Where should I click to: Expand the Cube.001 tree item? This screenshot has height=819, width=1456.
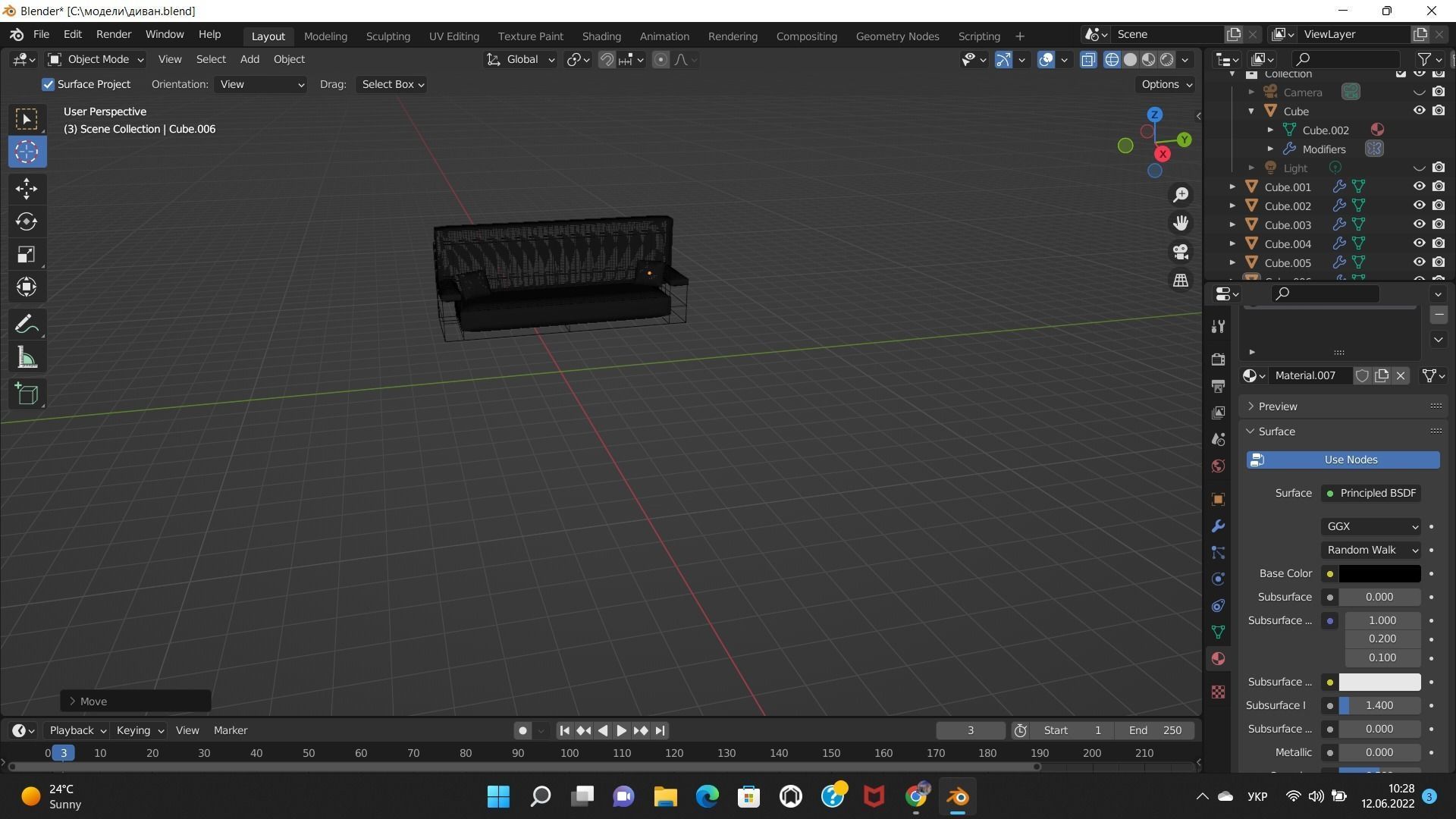click(x=1232, y=187)
